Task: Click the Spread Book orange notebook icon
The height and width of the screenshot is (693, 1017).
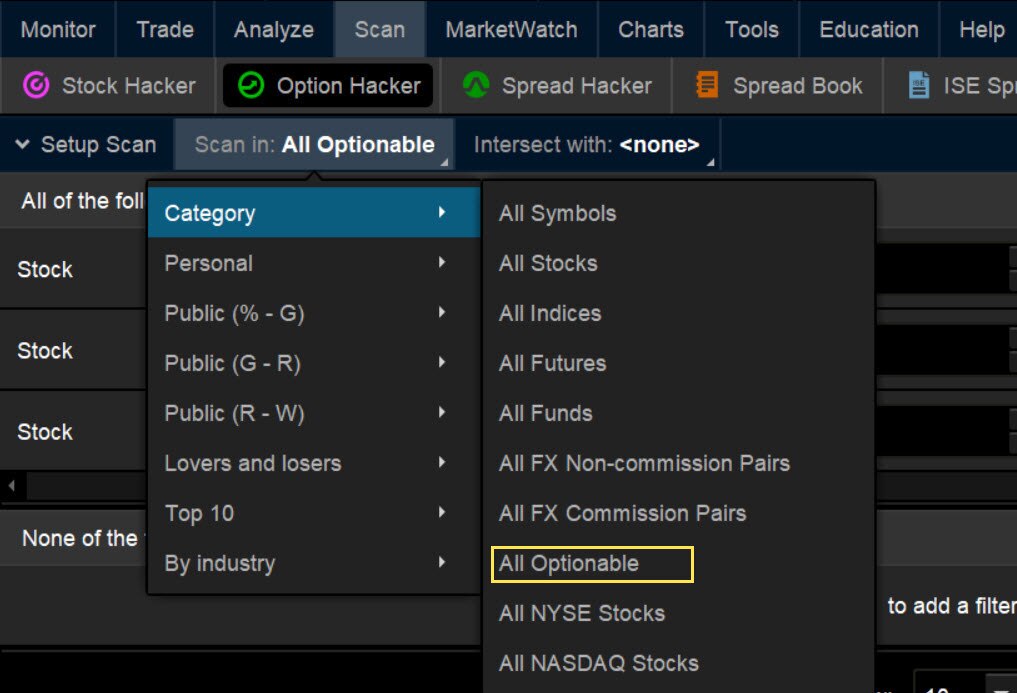Action: tap(707, 85)
